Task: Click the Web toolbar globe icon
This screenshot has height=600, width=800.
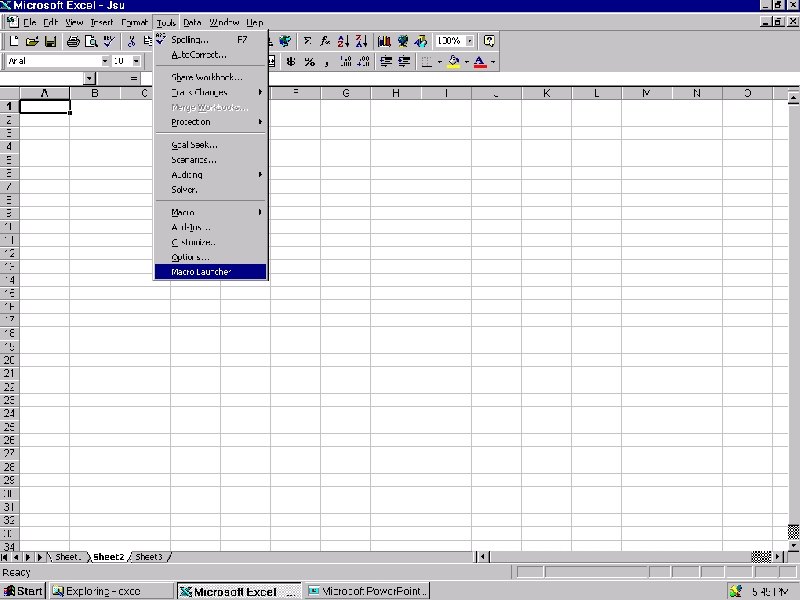Action: tap(285, 41)
